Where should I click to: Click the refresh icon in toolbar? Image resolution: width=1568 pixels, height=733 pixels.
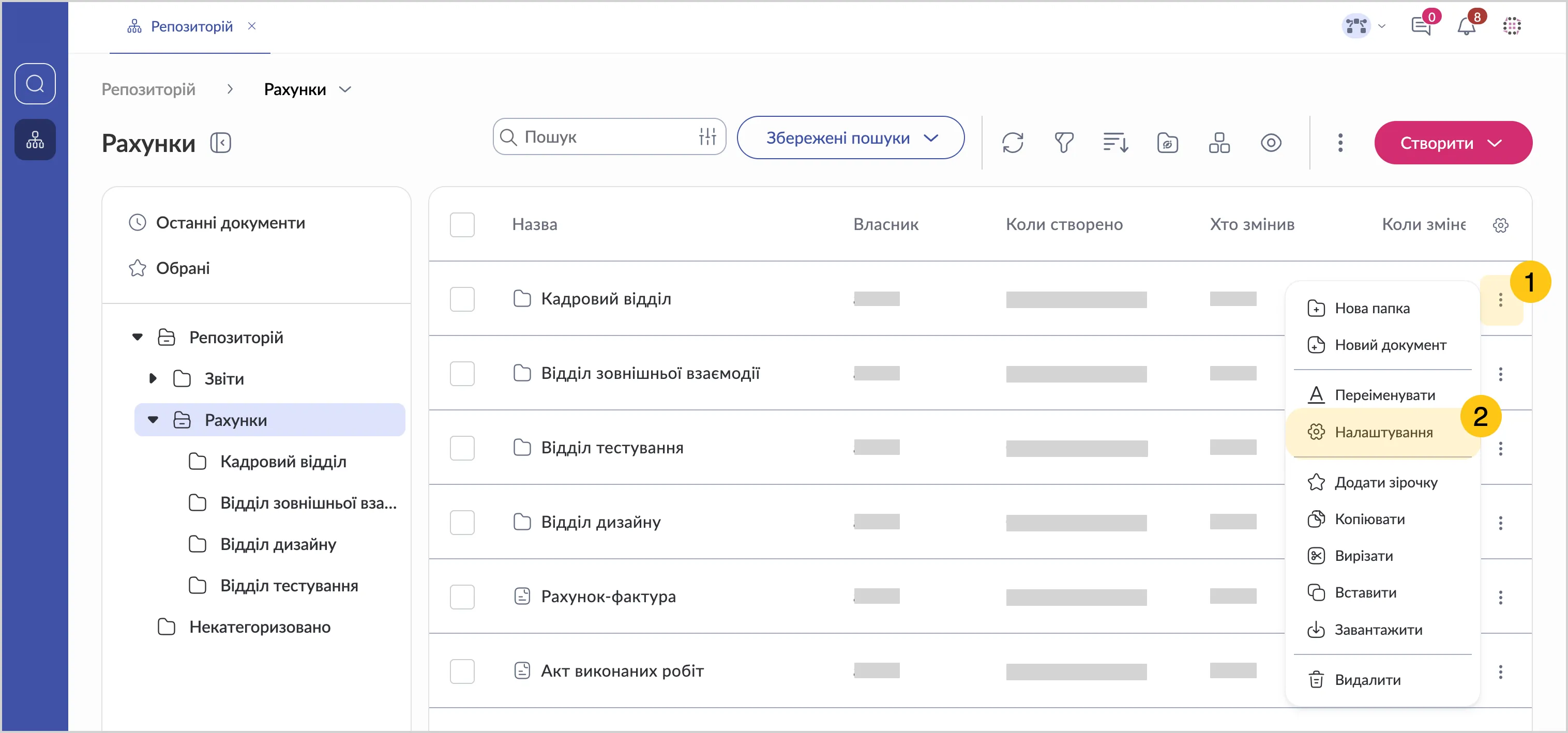coord(1012,143)
